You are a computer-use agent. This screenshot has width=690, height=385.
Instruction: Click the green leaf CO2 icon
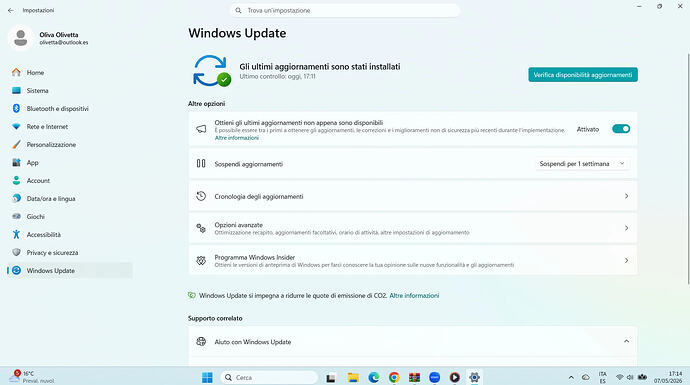tap(192, 295)
